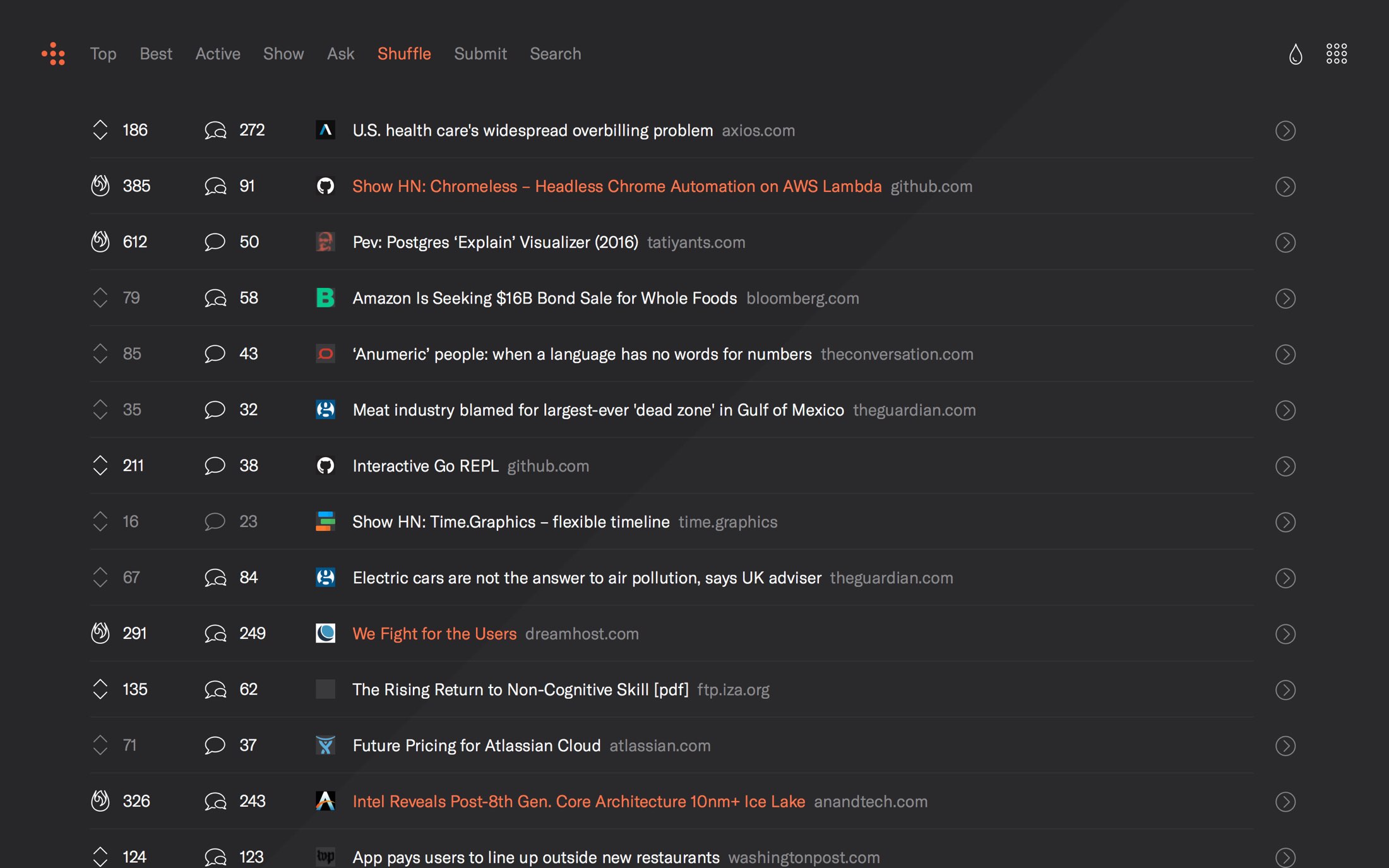Go to the Submit page
Viewport: 1389px width, 868px height.
(x=480, y=54)
